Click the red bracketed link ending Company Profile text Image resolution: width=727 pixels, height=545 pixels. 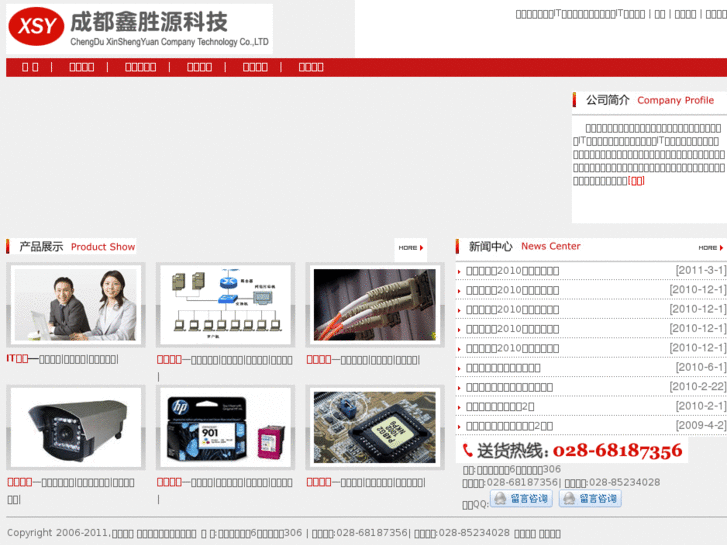point(636,181)
